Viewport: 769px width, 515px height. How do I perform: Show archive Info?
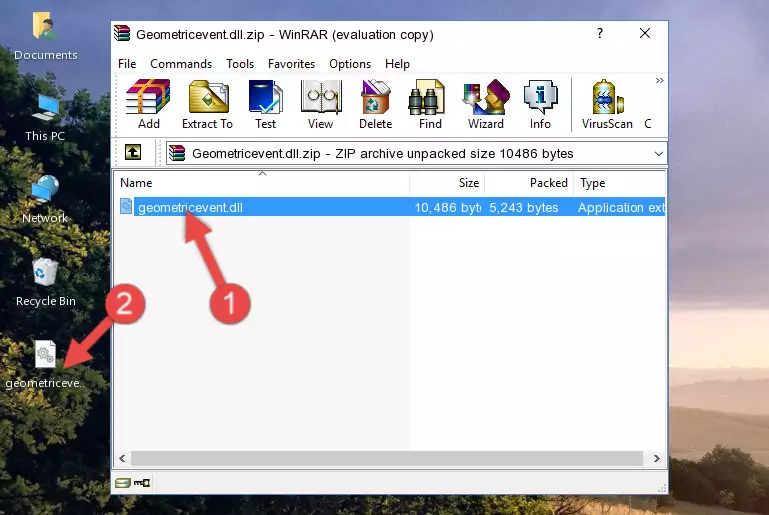[x=540, y=104]
